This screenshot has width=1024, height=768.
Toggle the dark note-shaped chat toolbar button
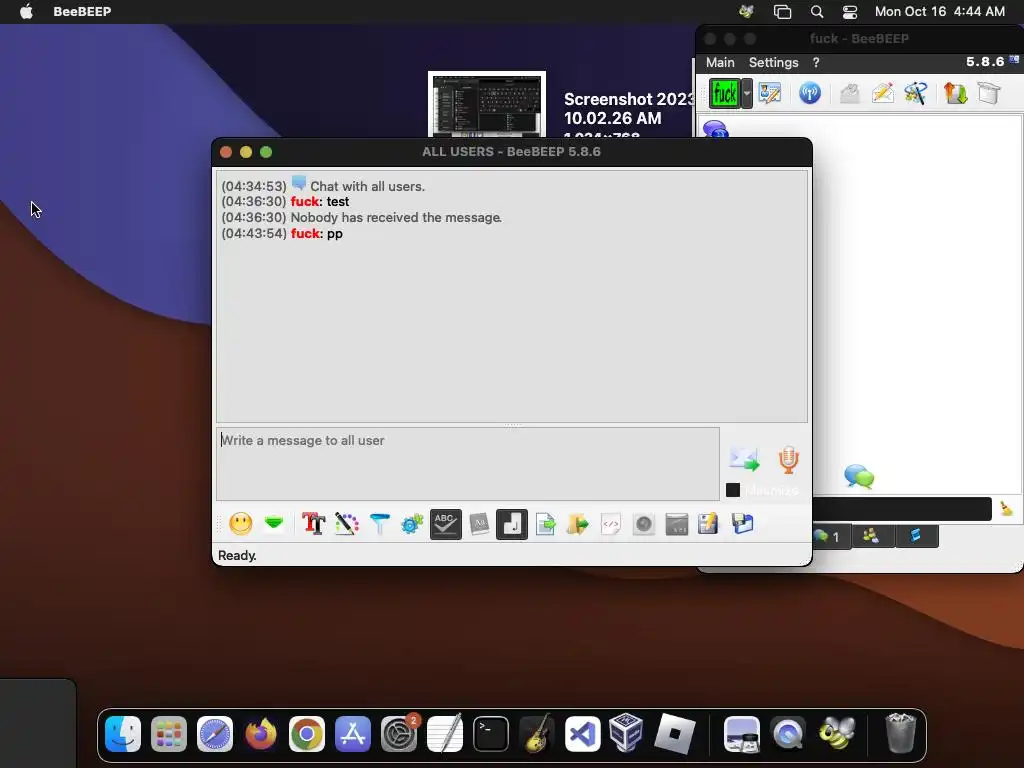(512, 524)
